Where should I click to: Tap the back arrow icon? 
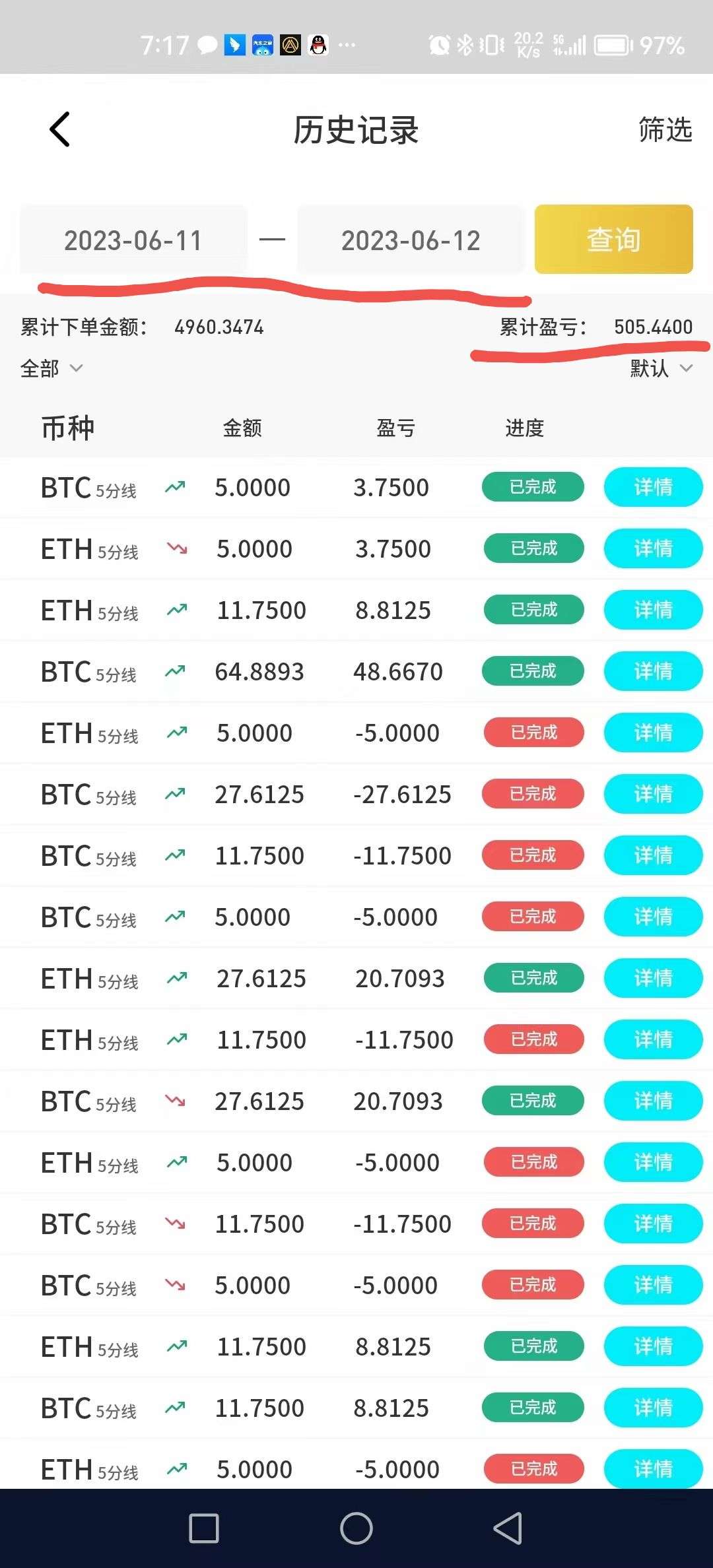(59, 129)
